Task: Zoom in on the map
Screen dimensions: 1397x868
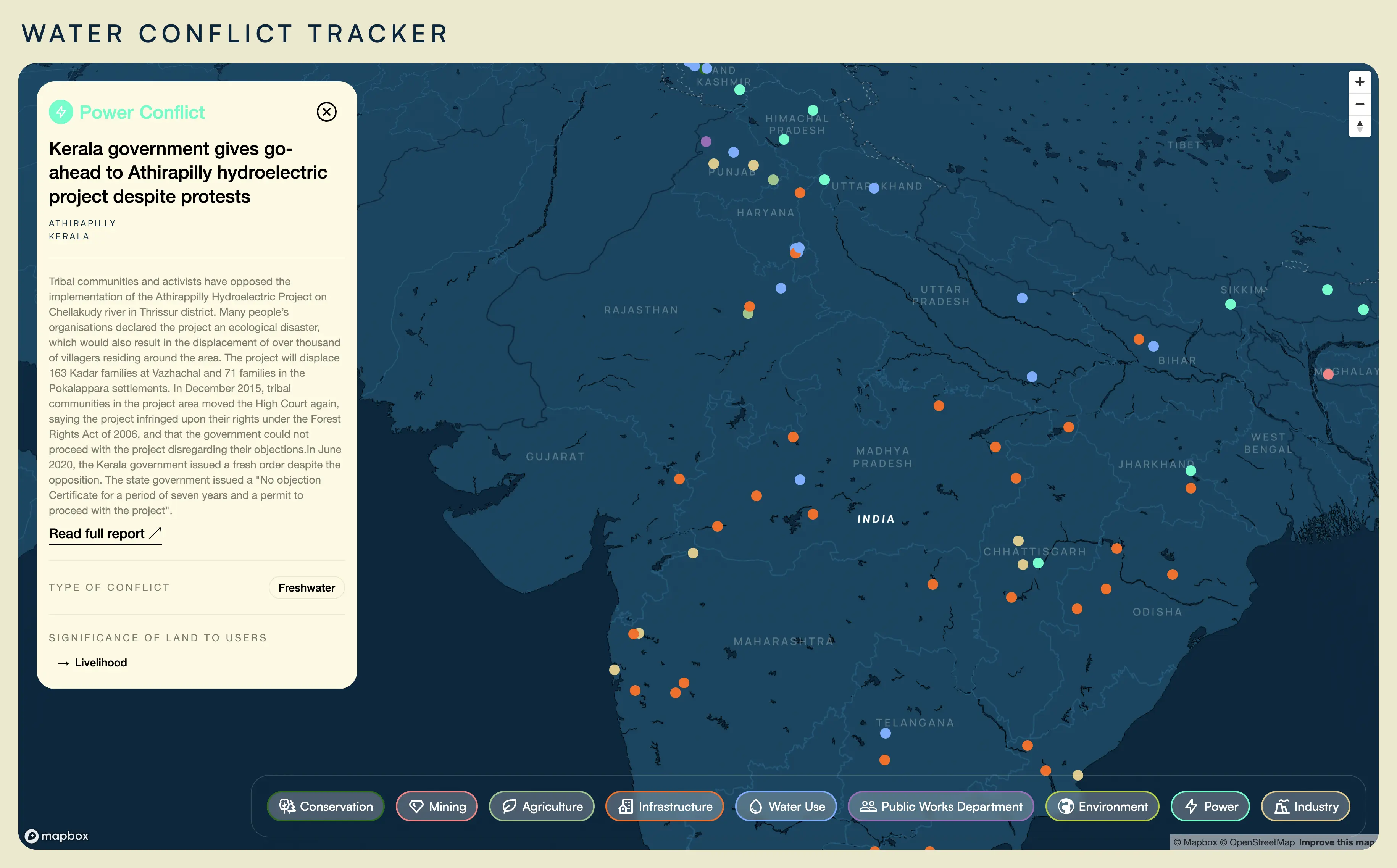Action: tap(1359, 82)
